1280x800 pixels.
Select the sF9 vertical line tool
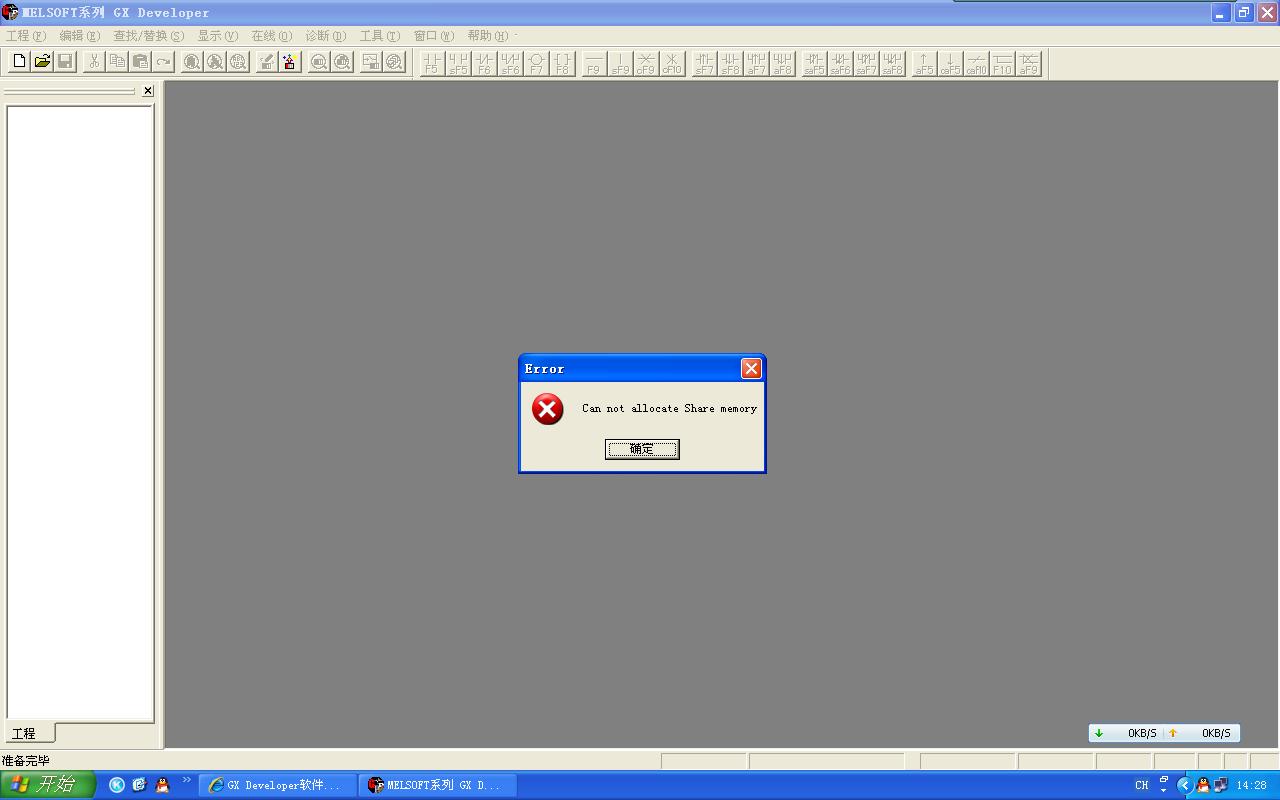coord(620,64)
